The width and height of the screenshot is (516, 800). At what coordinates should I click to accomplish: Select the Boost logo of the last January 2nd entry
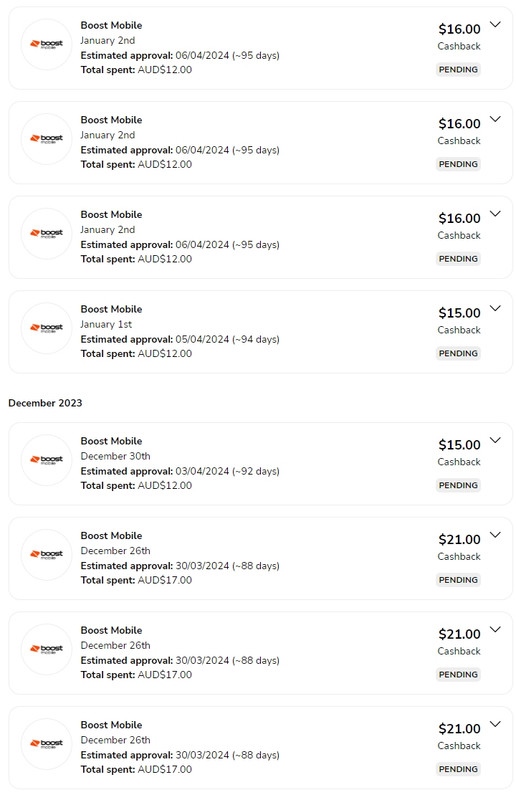pos(46,233)
